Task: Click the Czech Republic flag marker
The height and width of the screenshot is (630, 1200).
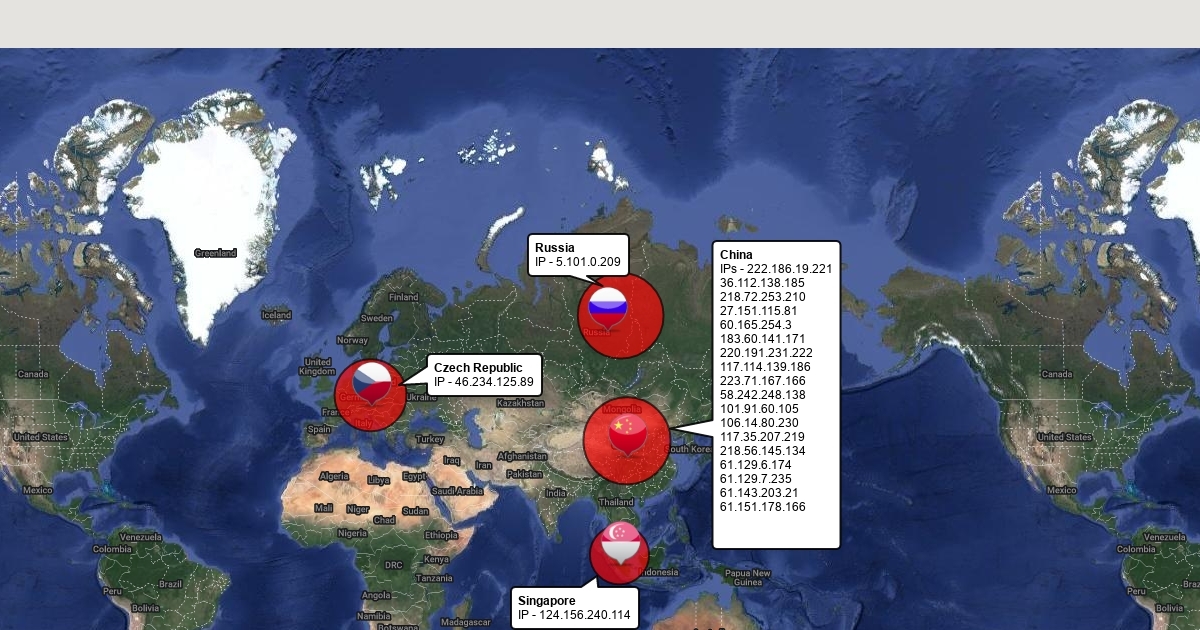Action: tap(372, 383)
